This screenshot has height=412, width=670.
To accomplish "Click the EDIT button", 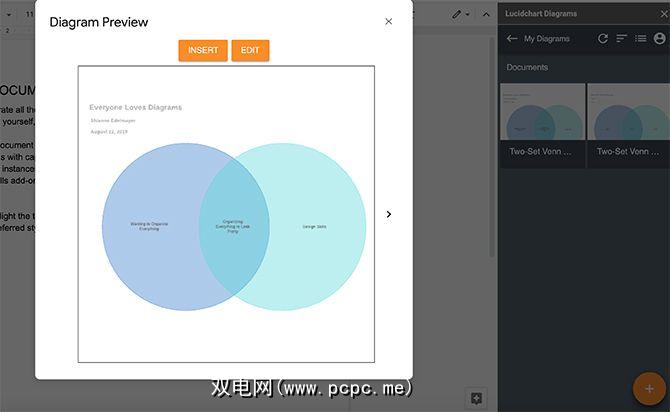I will 250,50.
